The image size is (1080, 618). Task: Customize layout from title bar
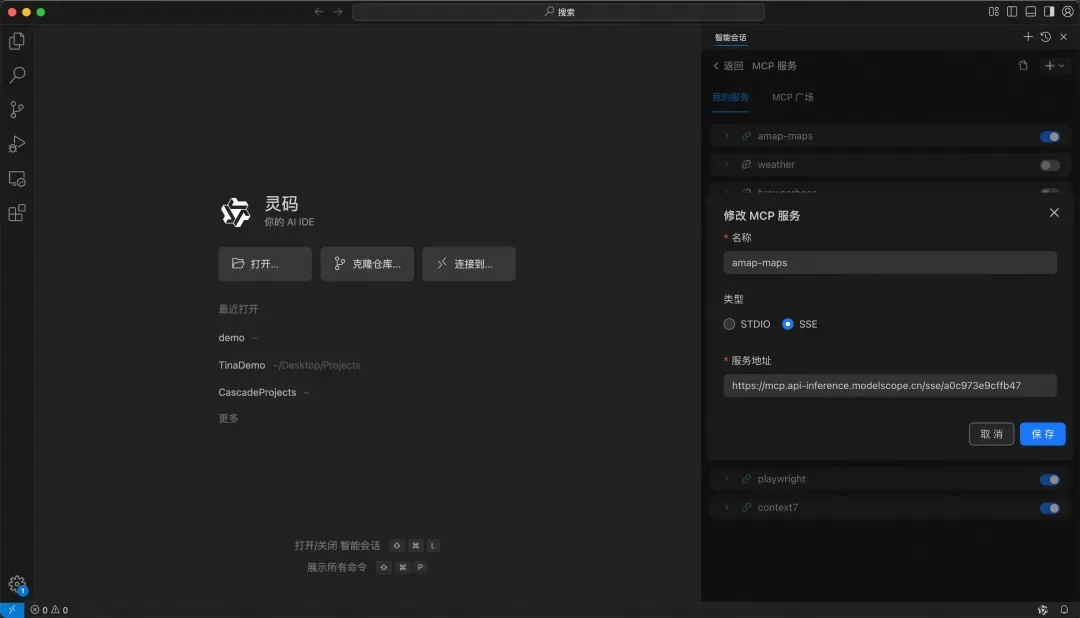[993, 12]
